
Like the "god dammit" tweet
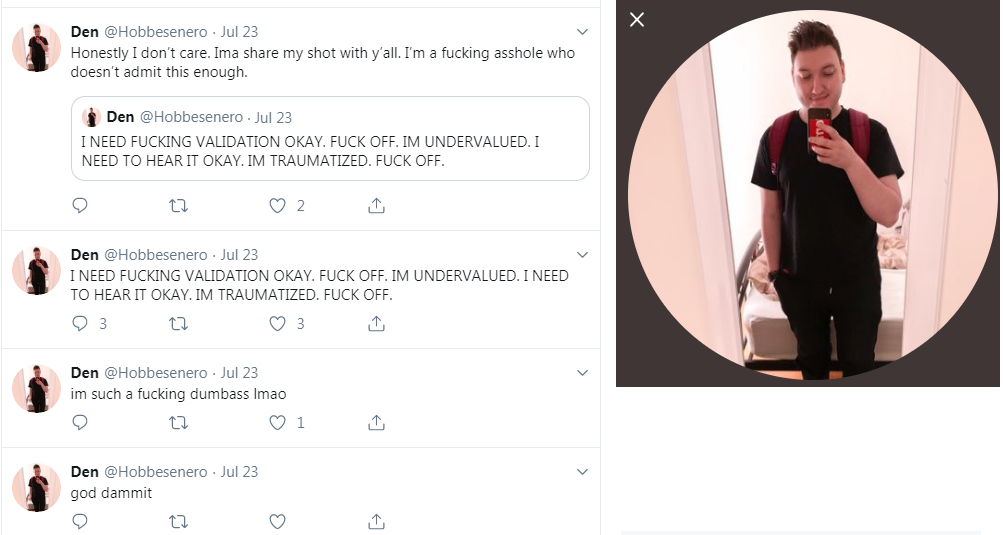point(277,522)
